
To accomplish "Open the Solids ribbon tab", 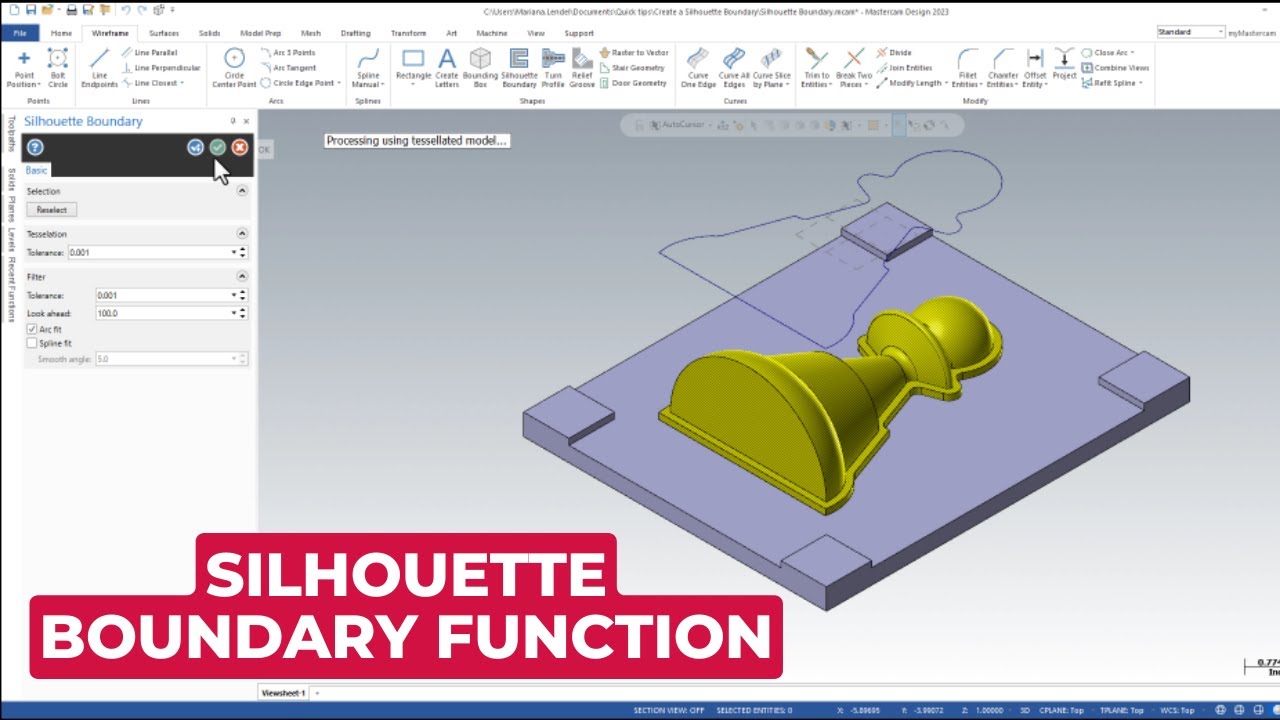I will click(209, 33).
